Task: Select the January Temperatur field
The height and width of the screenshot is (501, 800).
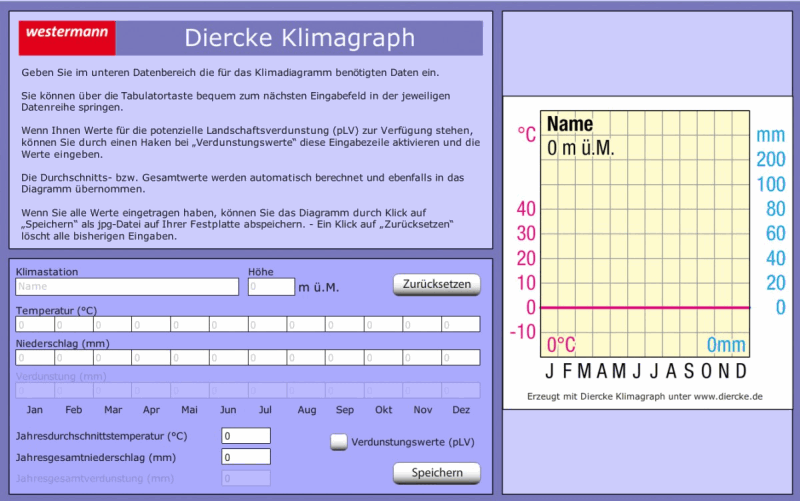Action: (35, 324)
